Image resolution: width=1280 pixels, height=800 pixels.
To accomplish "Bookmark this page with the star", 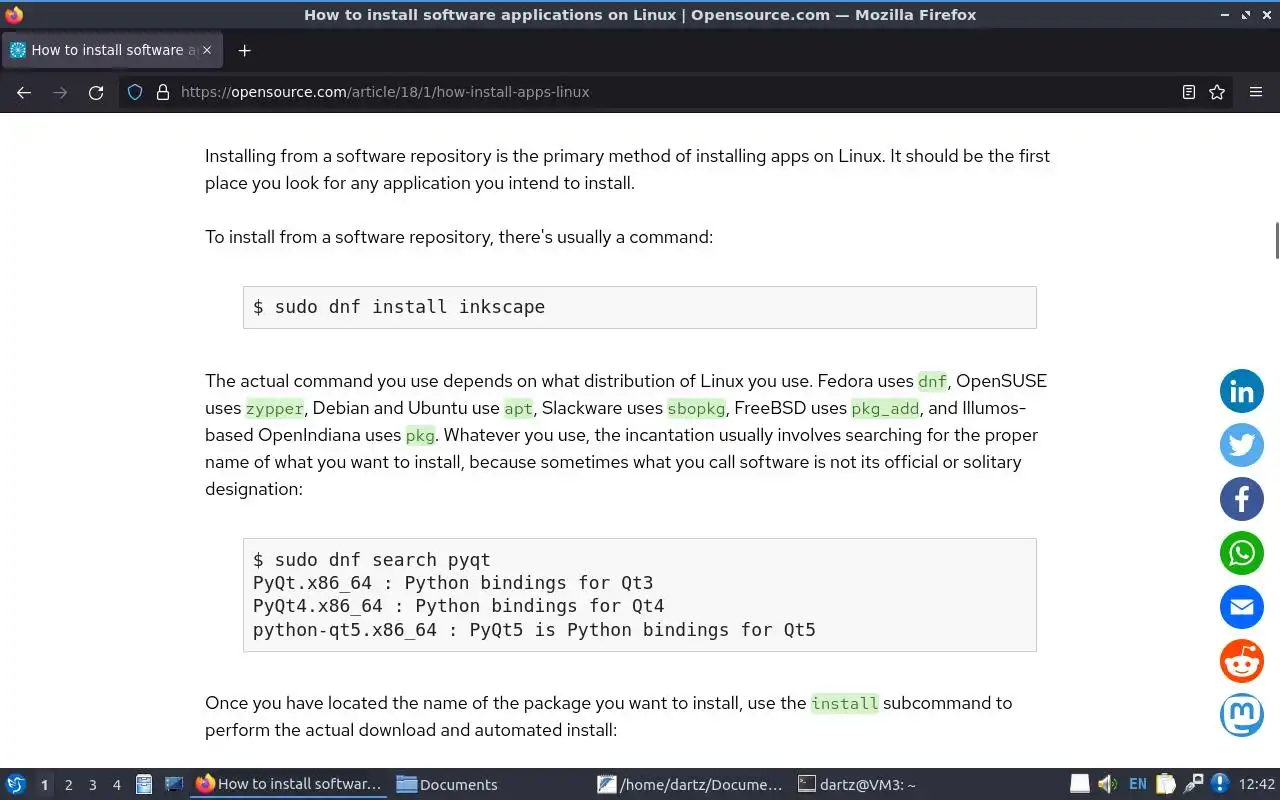I will 1217,92.
